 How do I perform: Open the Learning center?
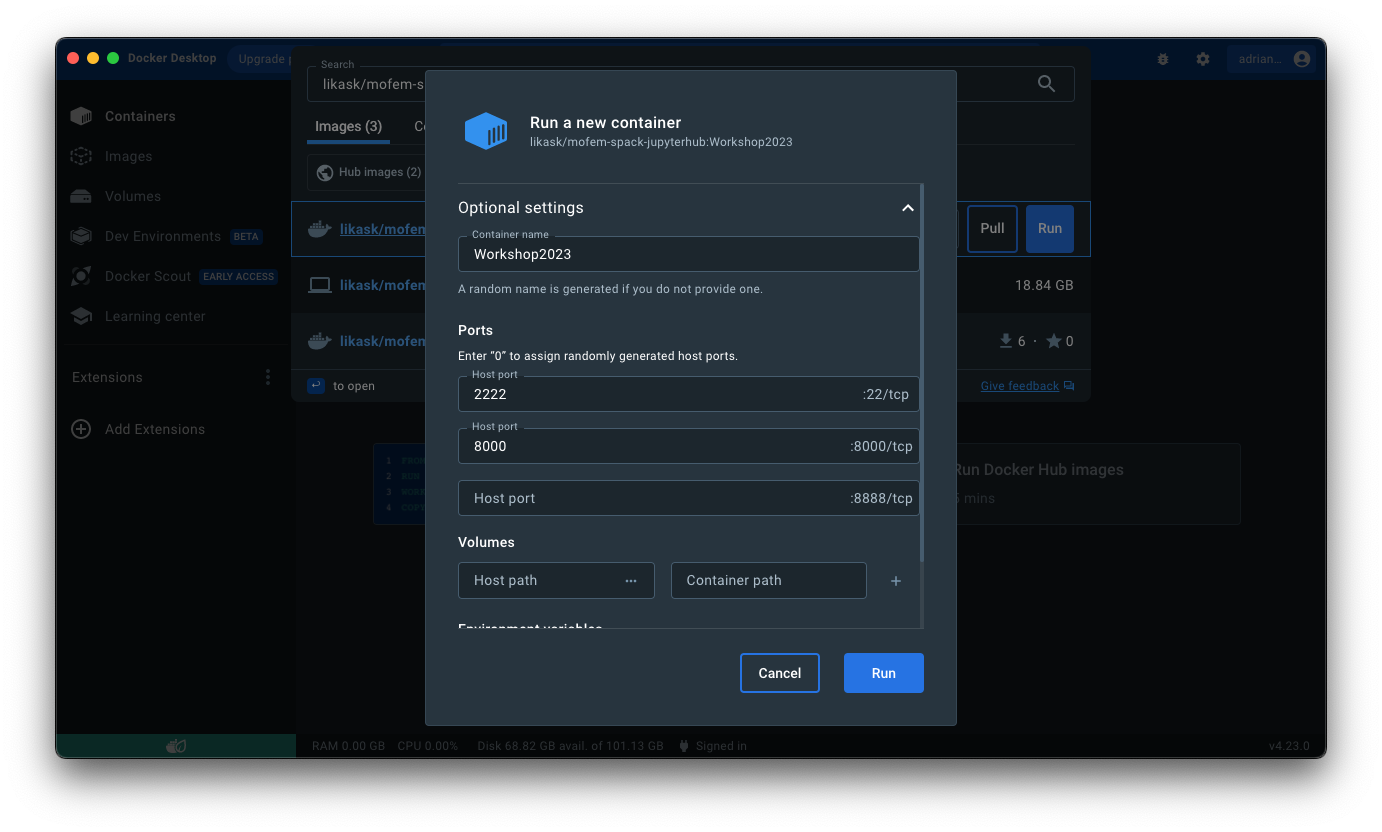pyautogui.click(x=81, y=316)
